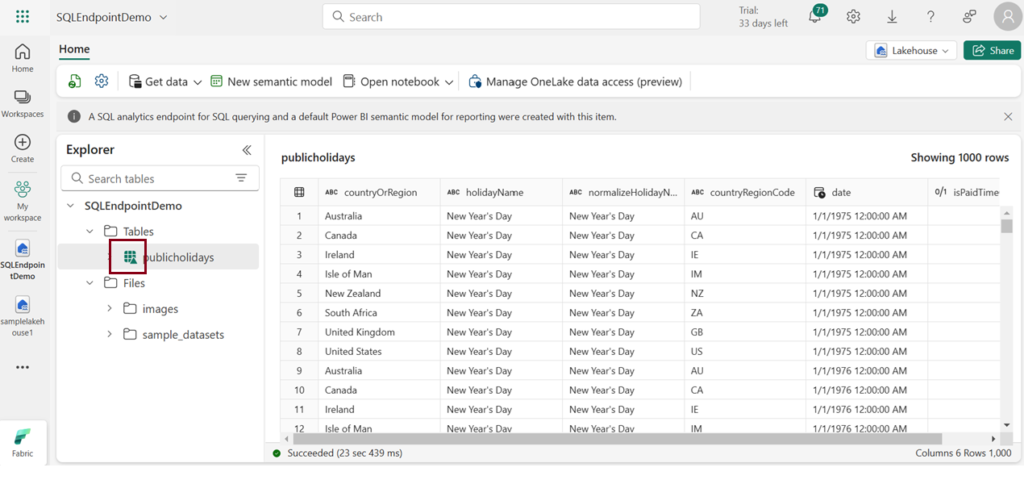
Task: Open filter icon in table search
Action: (241, 178)
